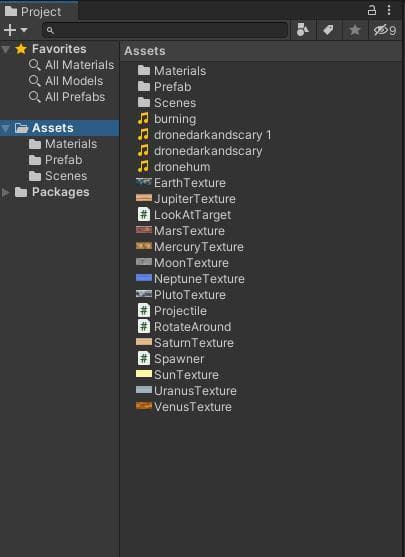Viewport: 405px width, 557px height.
Task: Open All Materials saved search
Action: [71, 65]
